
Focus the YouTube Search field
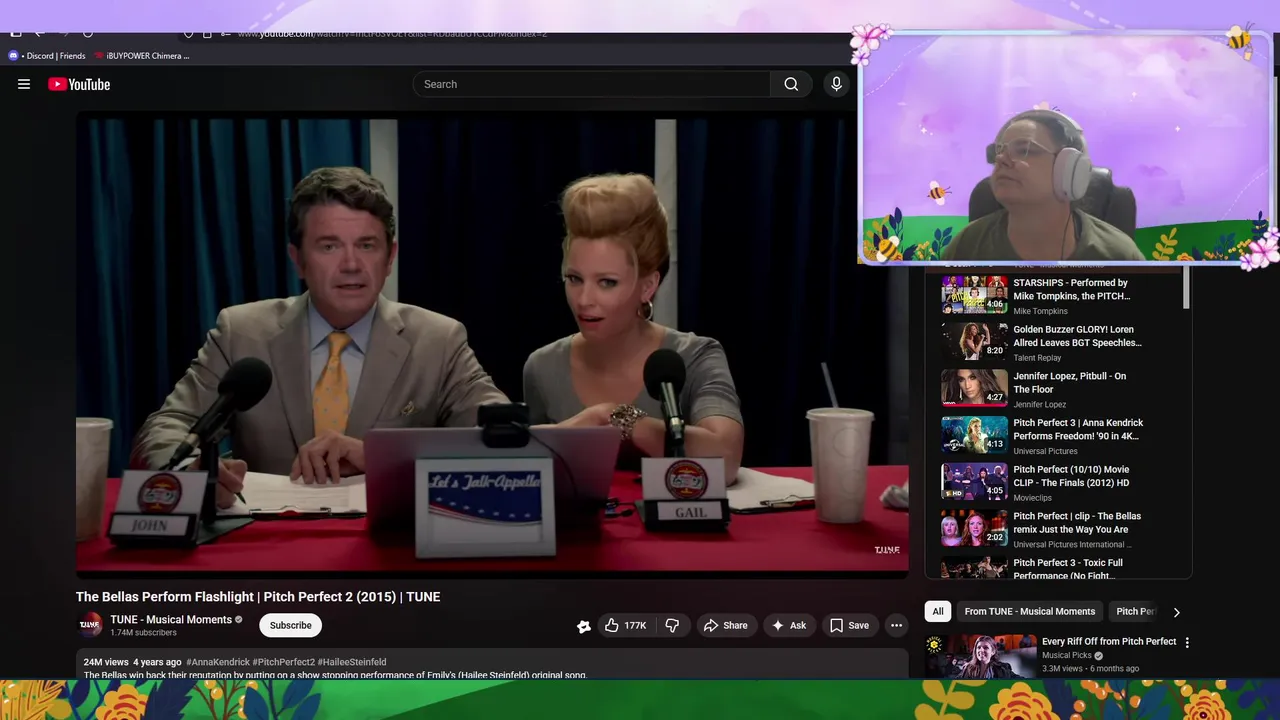591,84
